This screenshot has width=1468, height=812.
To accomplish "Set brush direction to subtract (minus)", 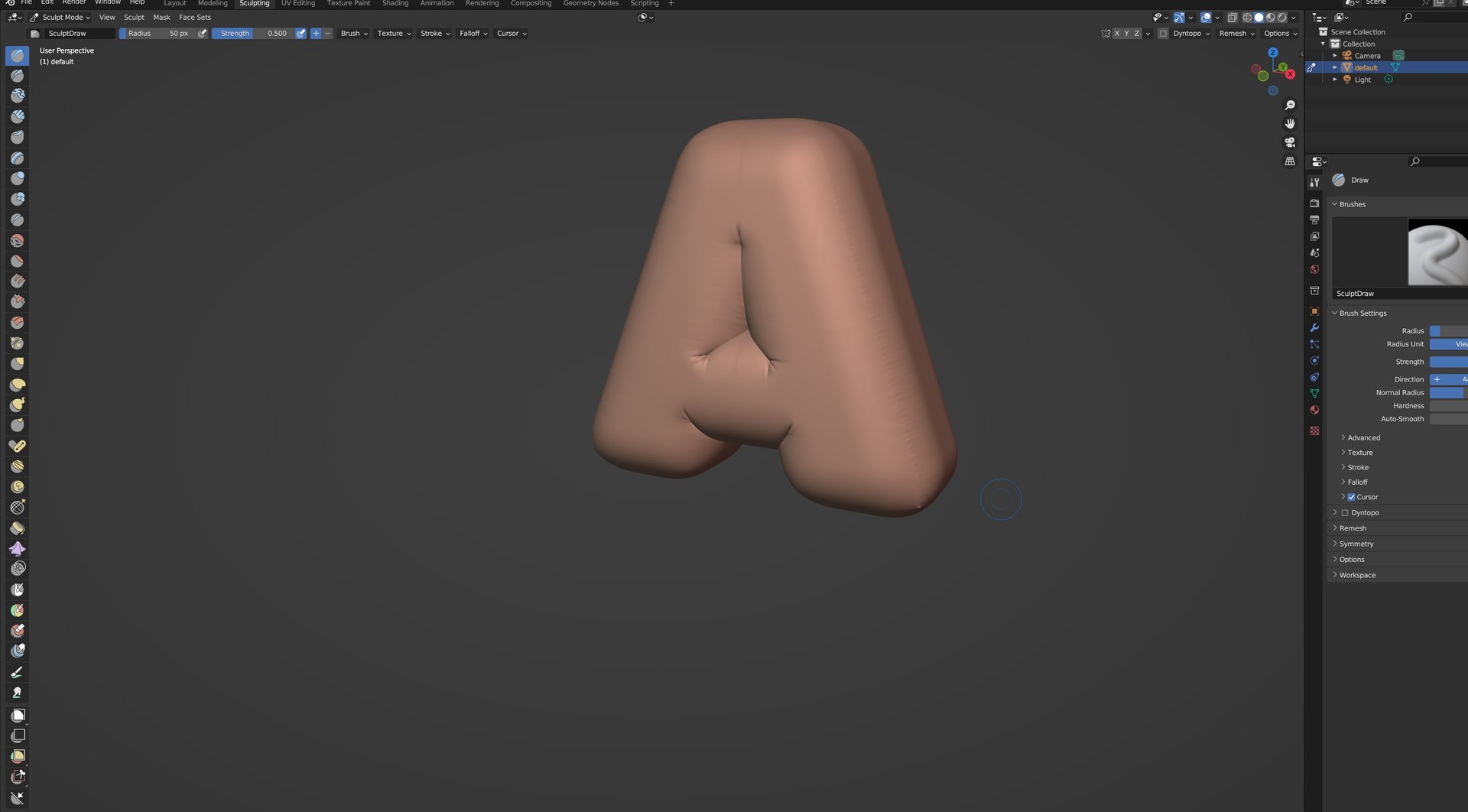I will click(x=327, y=34).
